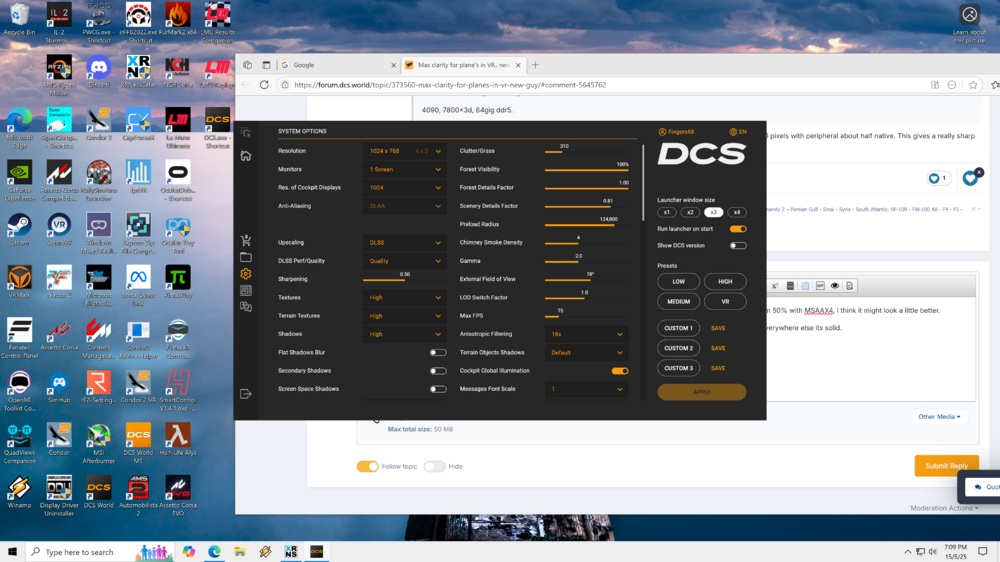
Task: Refresh the forum page in the browser
Action: tap(264, 85)
